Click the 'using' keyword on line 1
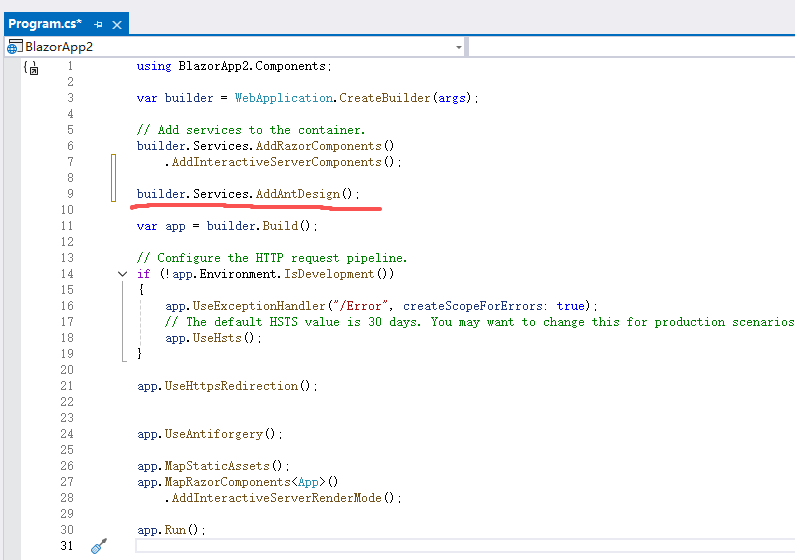This screenshot has width=795, height=560. [x=154, y=66]
